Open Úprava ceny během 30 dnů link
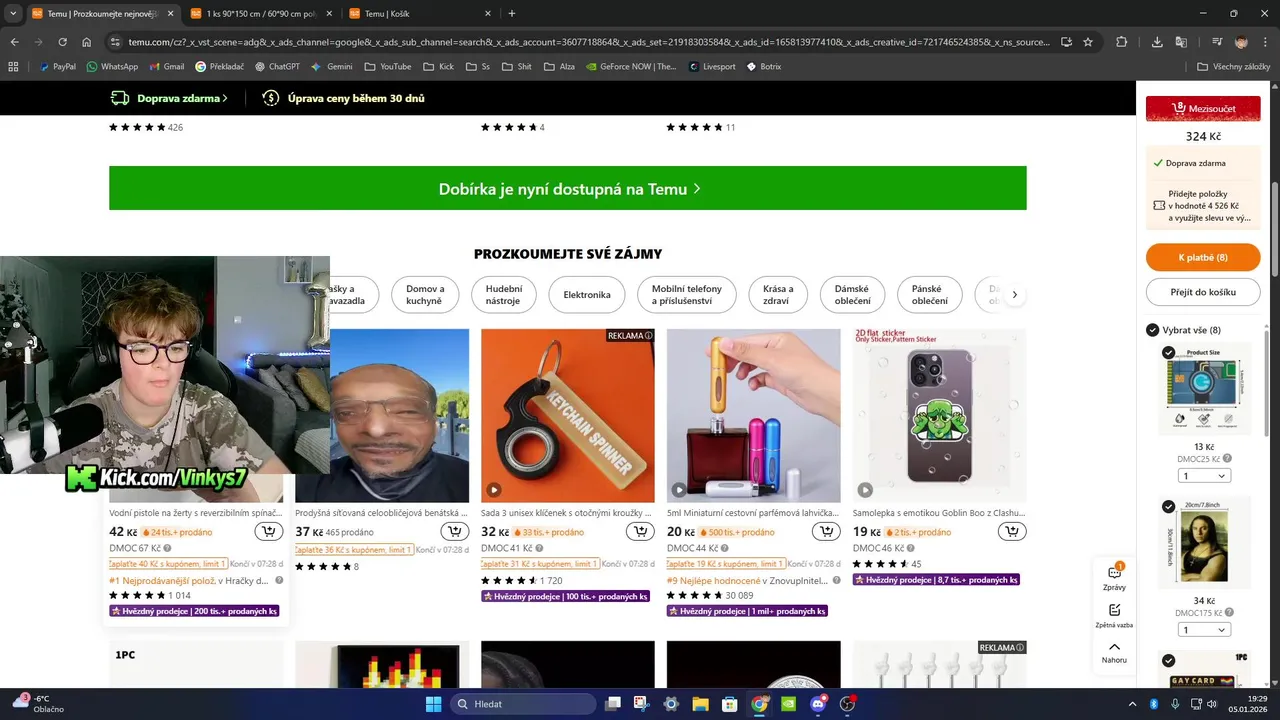This screenshot has height=720, width=1280. pyautogui.click(x=343, y=98)
